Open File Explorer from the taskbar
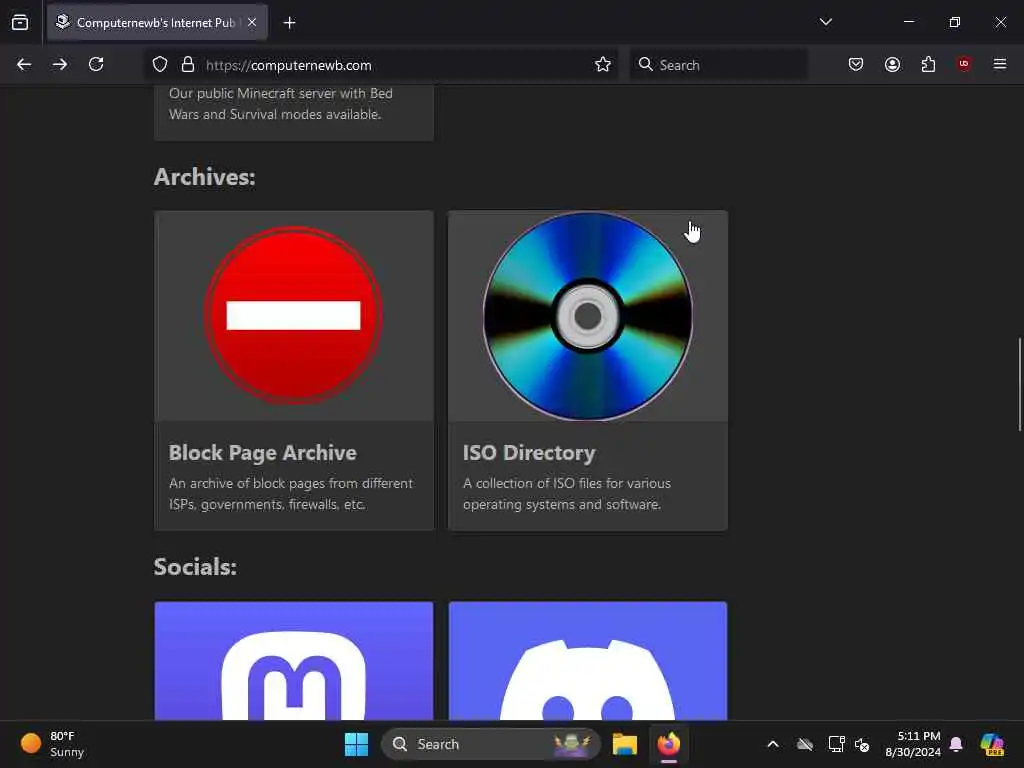 pyautogui.click(x=624, y=744)
